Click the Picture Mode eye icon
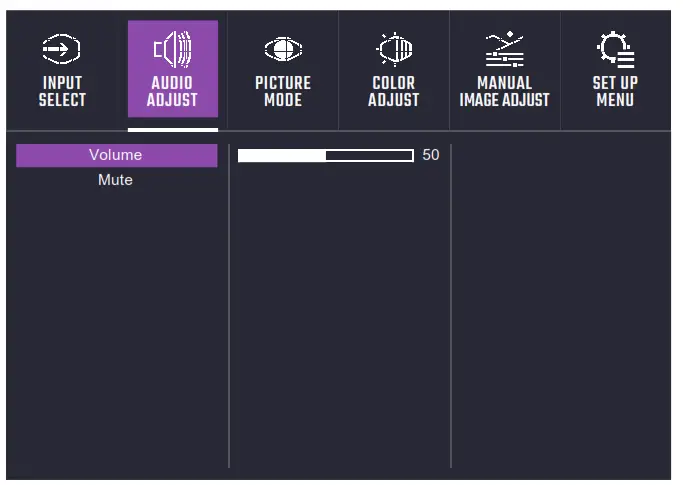Screen dimensions: 683x485 coord(283,49)
